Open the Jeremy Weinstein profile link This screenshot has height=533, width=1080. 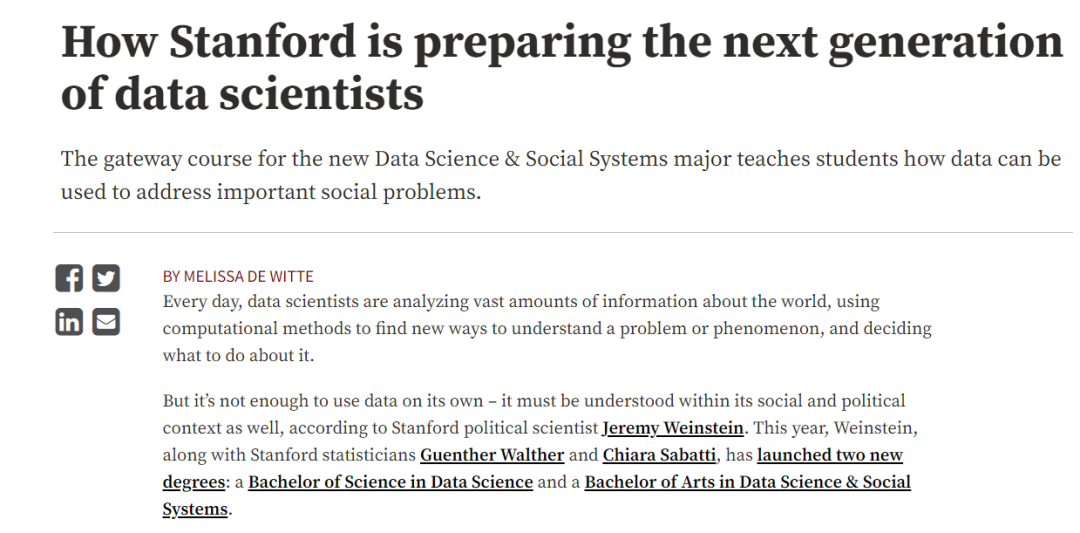pos(673,428)
